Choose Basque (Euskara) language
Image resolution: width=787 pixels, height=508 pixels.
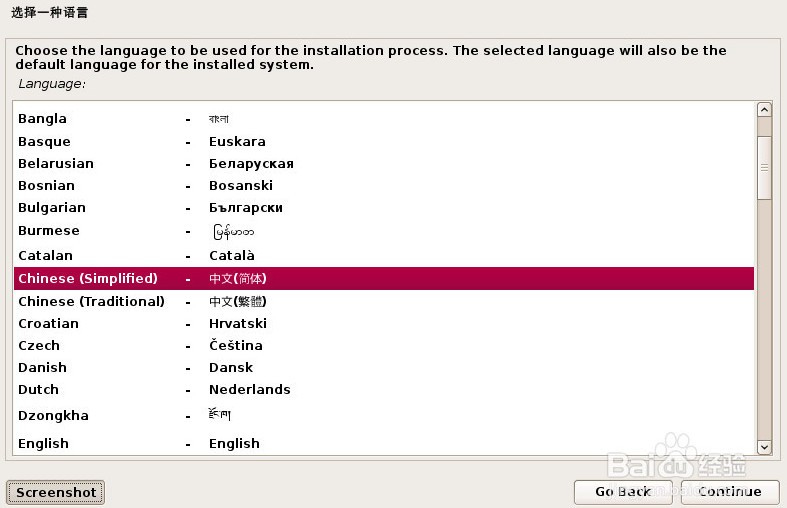click(x=45, y=142)
